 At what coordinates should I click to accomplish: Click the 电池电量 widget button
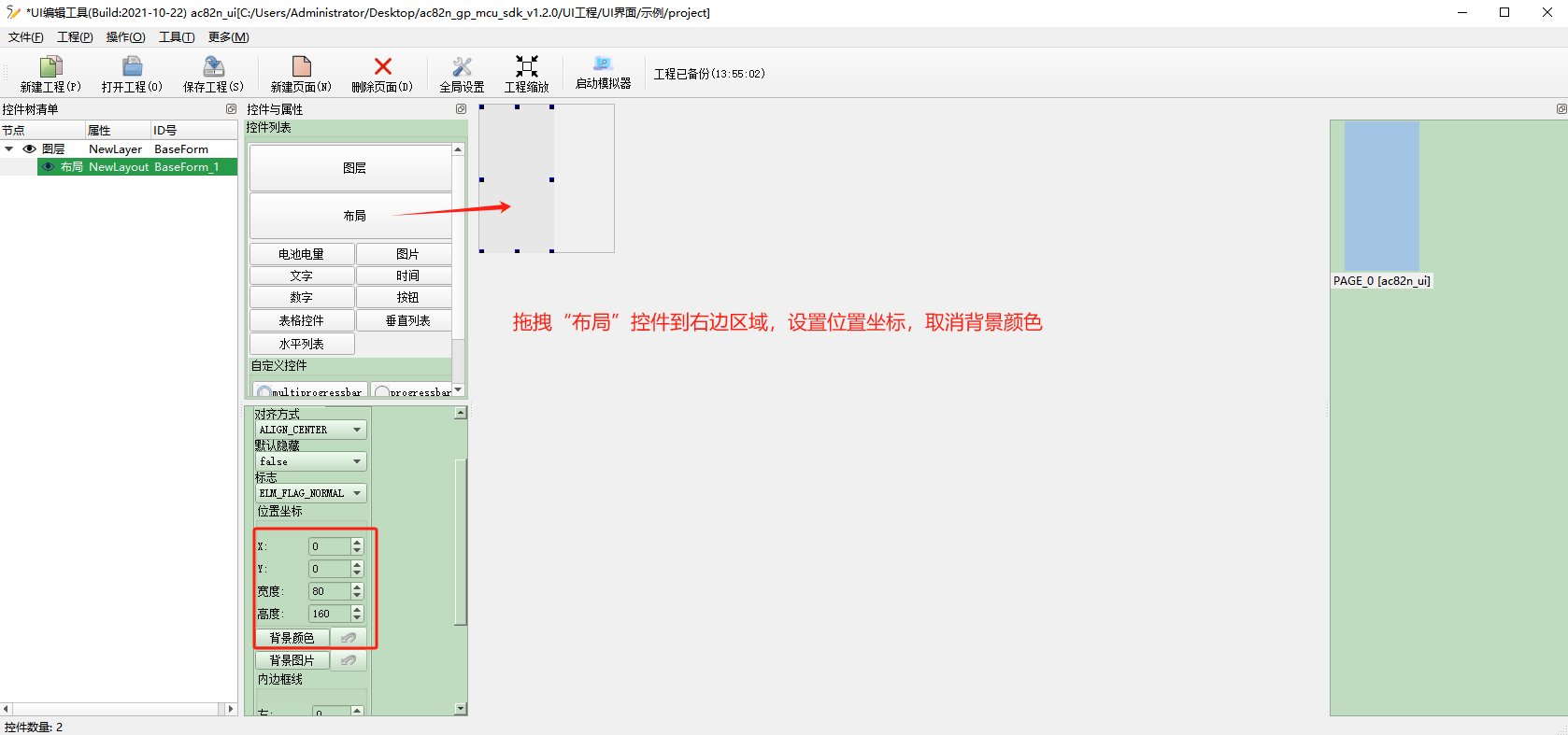[x=301, y=254]
